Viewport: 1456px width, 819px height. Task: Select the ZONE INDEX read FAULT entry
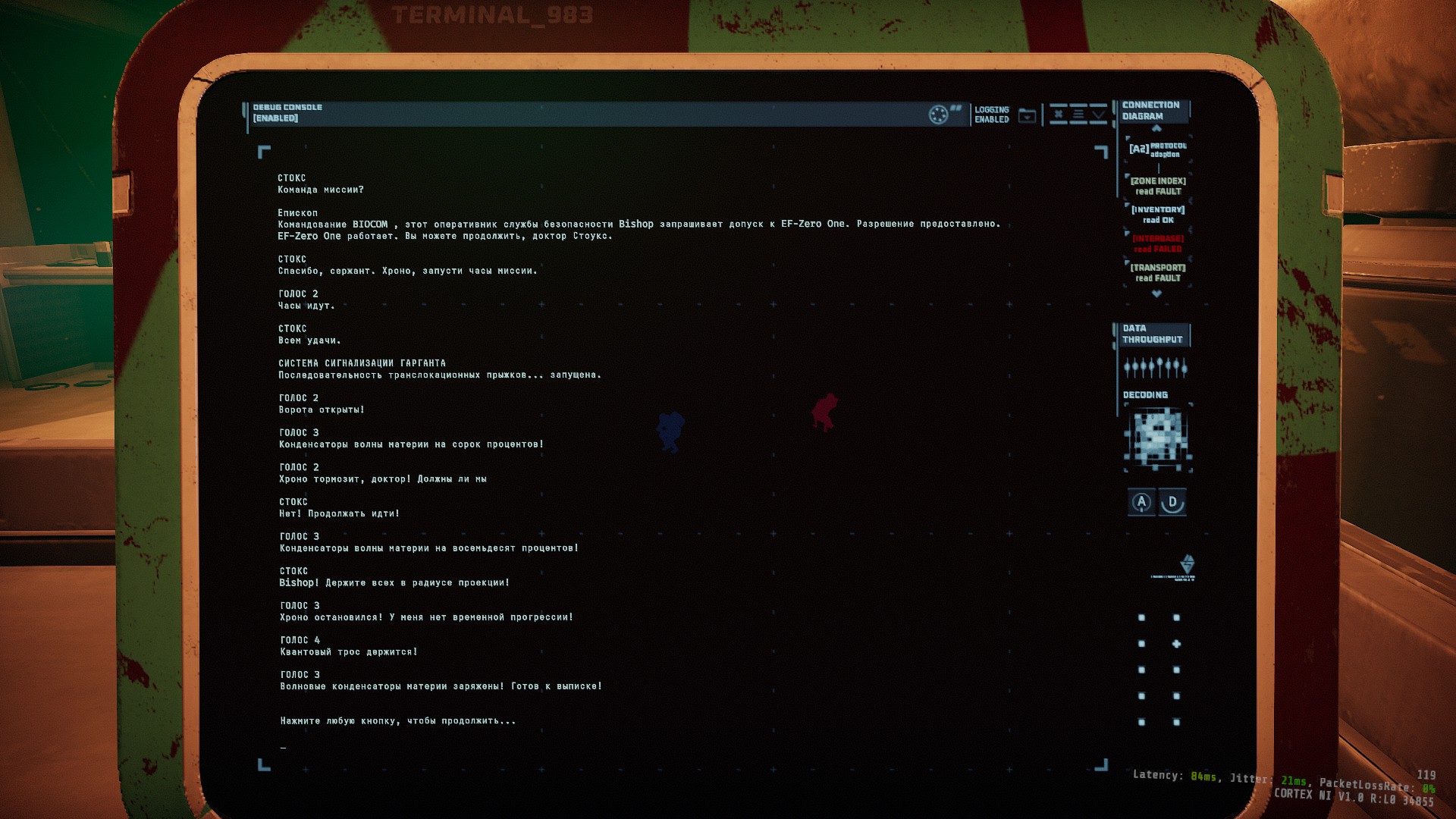(1158, 187)
